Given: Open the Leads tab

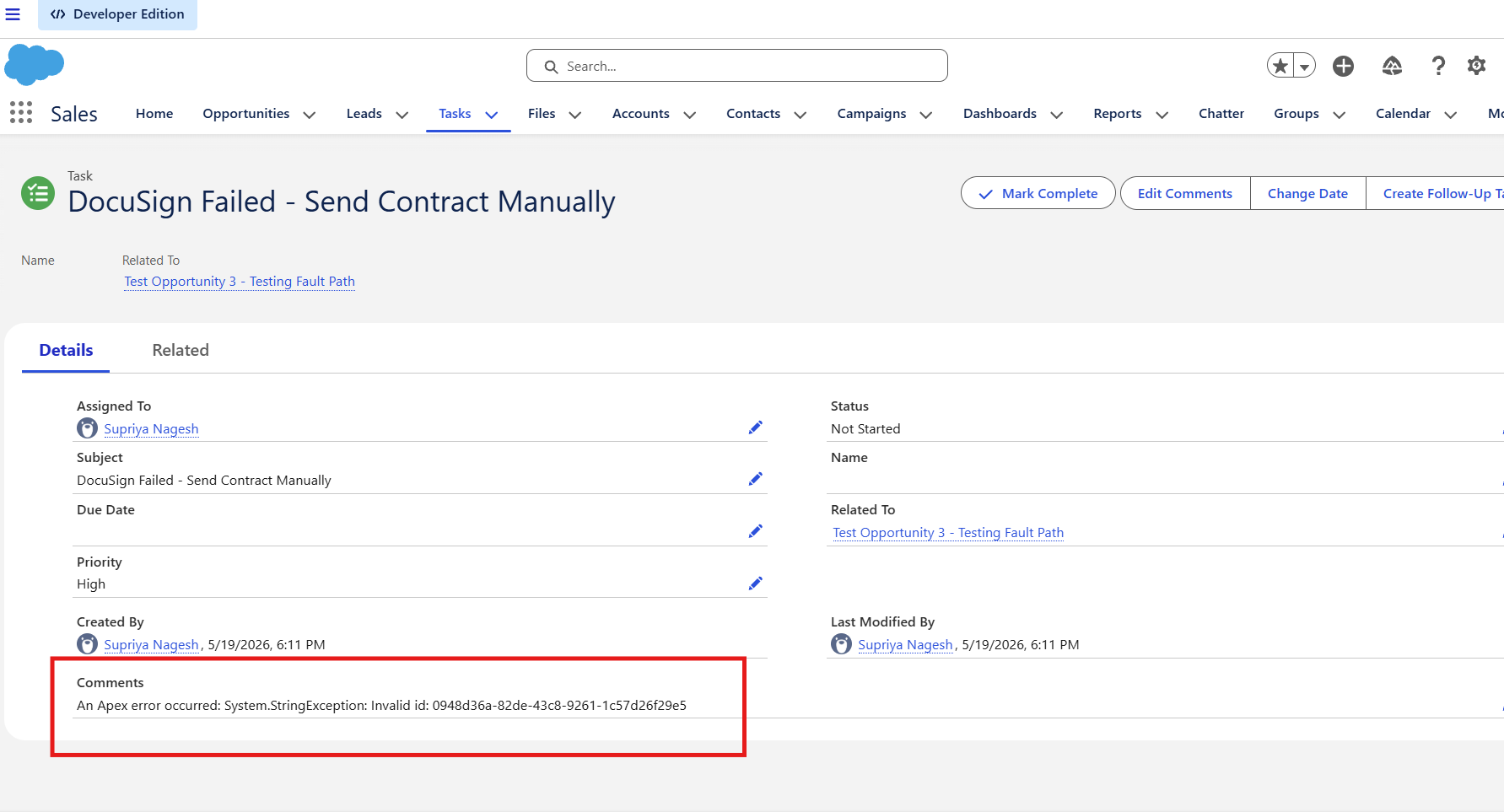Looking at the screenshot, I should click(364, 114).
